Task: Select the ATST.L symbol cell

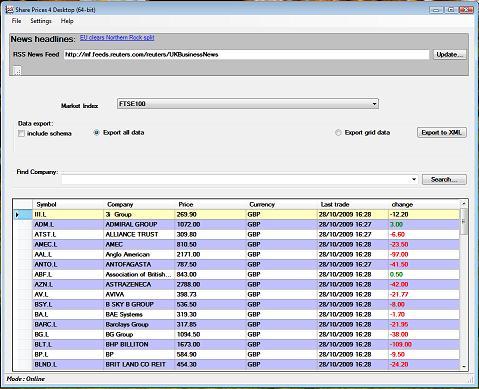Action: [x=68, y=235]
